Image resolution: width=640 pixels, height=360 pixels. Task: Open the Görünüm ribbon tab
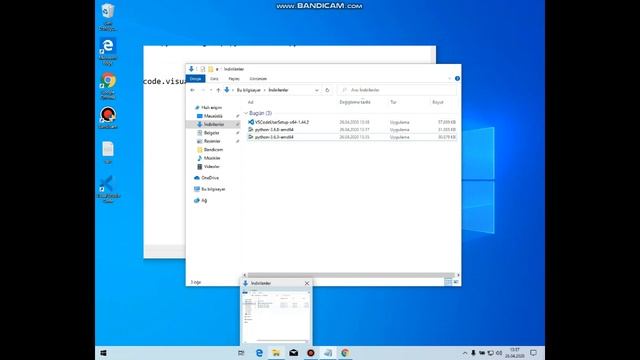(x=258, y=78)
